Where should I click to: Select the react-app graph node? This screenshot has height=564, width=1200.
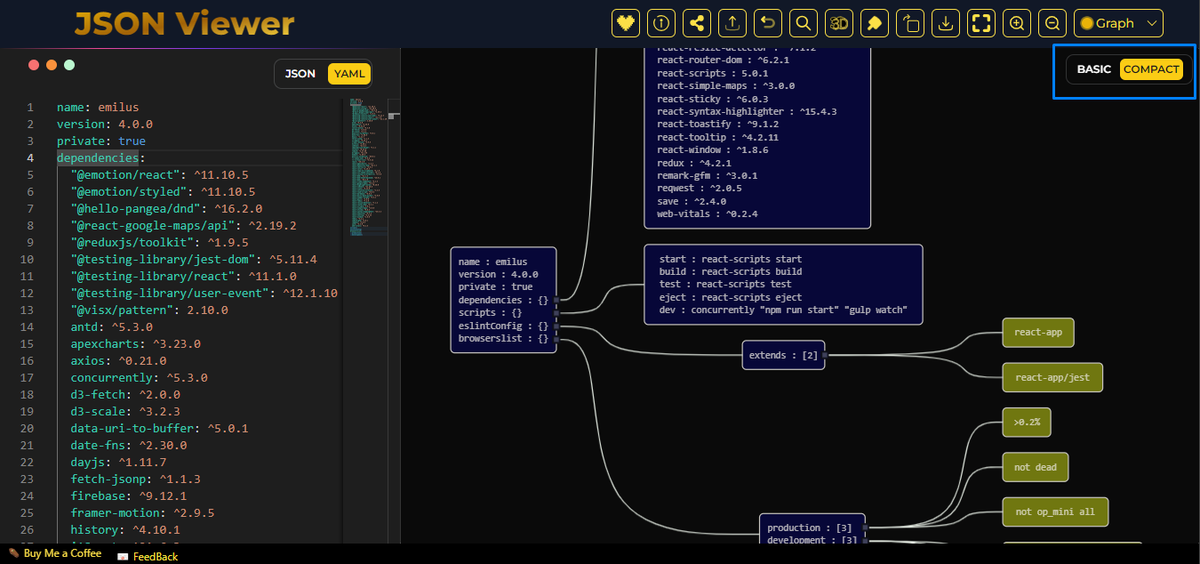coord(1038,332)
